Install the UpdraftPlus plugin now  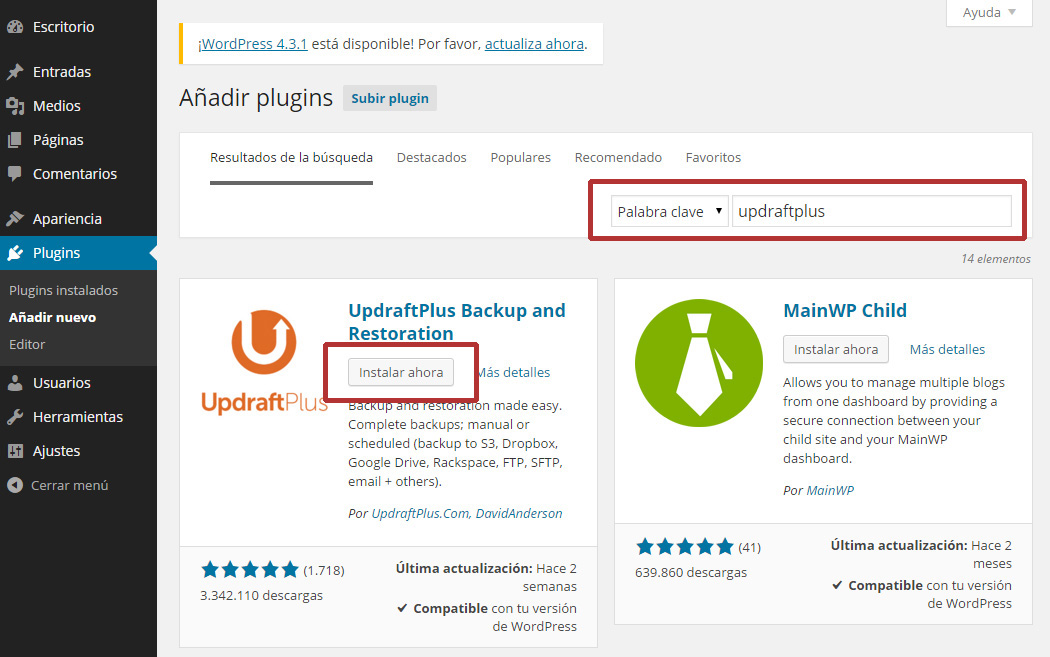[x=400, y=372]
